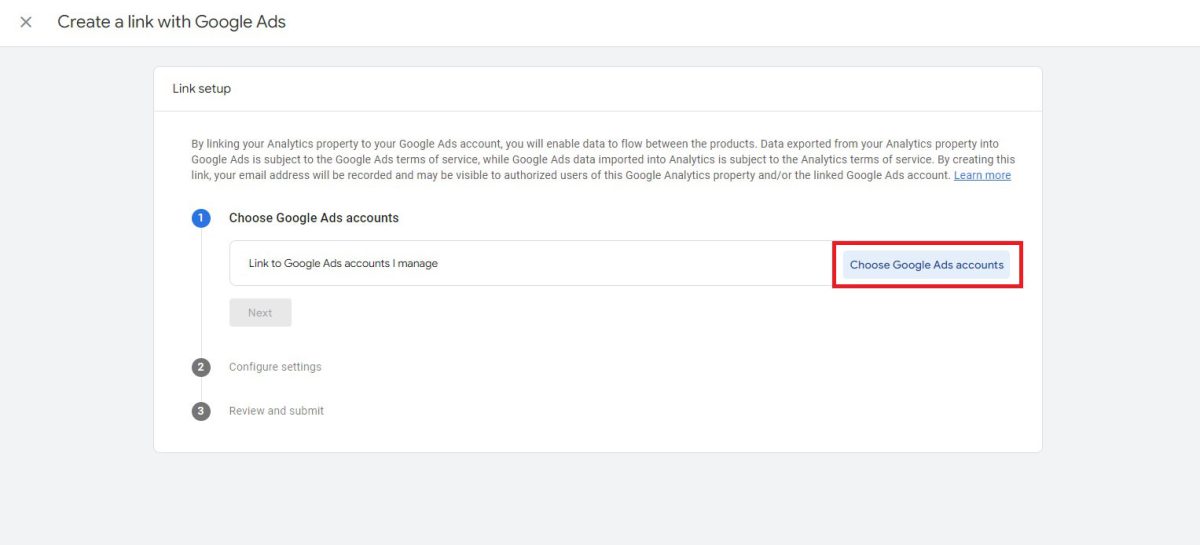The width and height of the screenshot is (1200, 545).
Task: Close the Create a link dialog
Action: tap(26, 22)
